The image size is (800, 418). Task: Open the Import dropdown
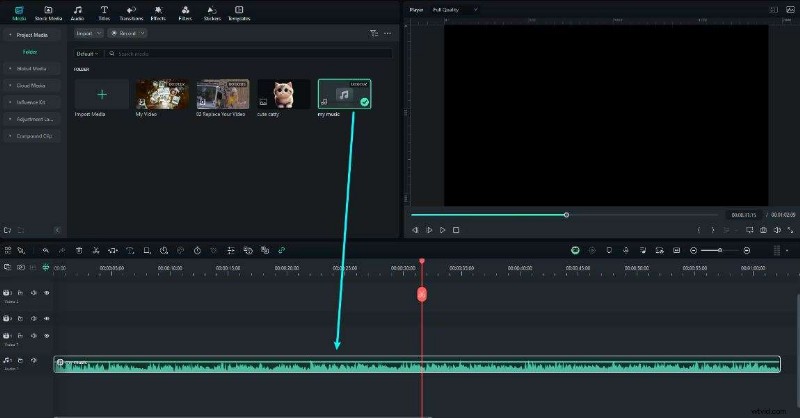click(89, 33)
